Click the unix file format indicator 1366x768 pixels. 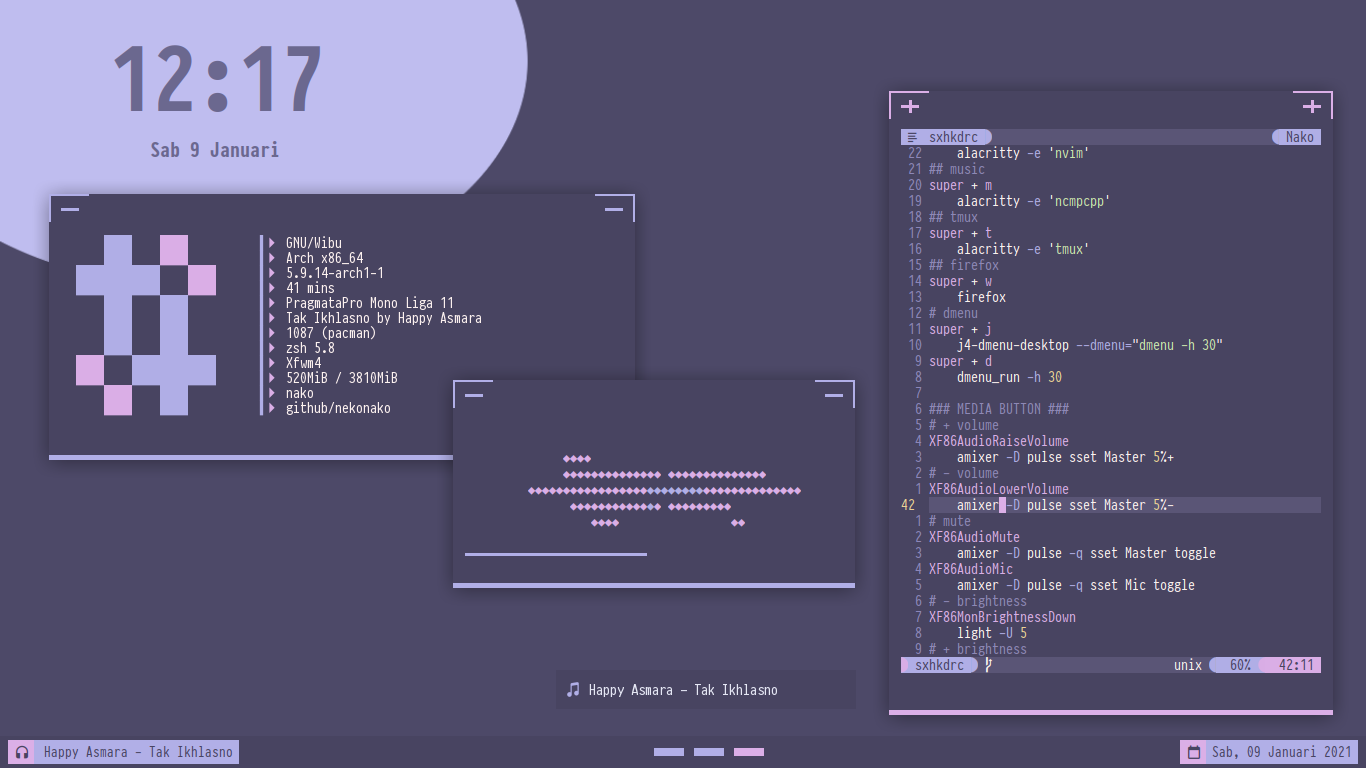pyautogui.click(x=1188, y=665)
